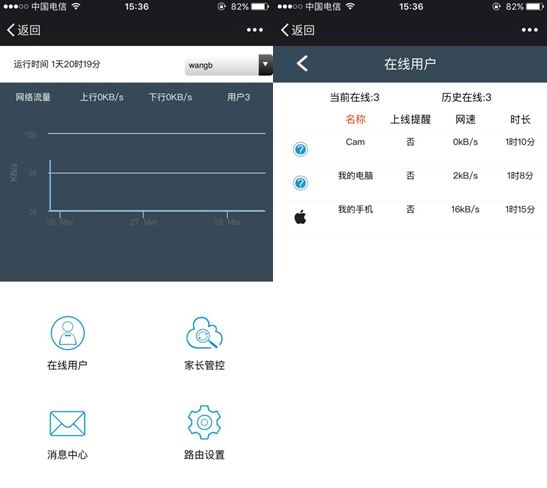Screen dimensions: 547x488
Task: Open the wangb router selection box
Action: coord(228,65)
